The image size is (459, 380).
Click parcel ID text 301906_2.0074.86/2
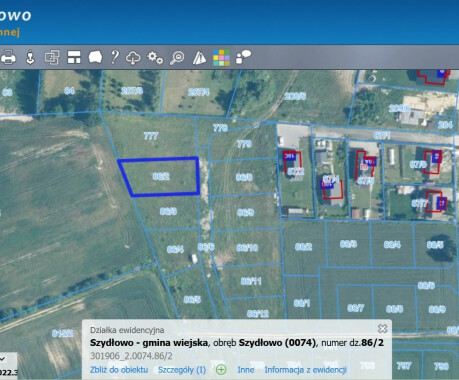click(131, 356)
